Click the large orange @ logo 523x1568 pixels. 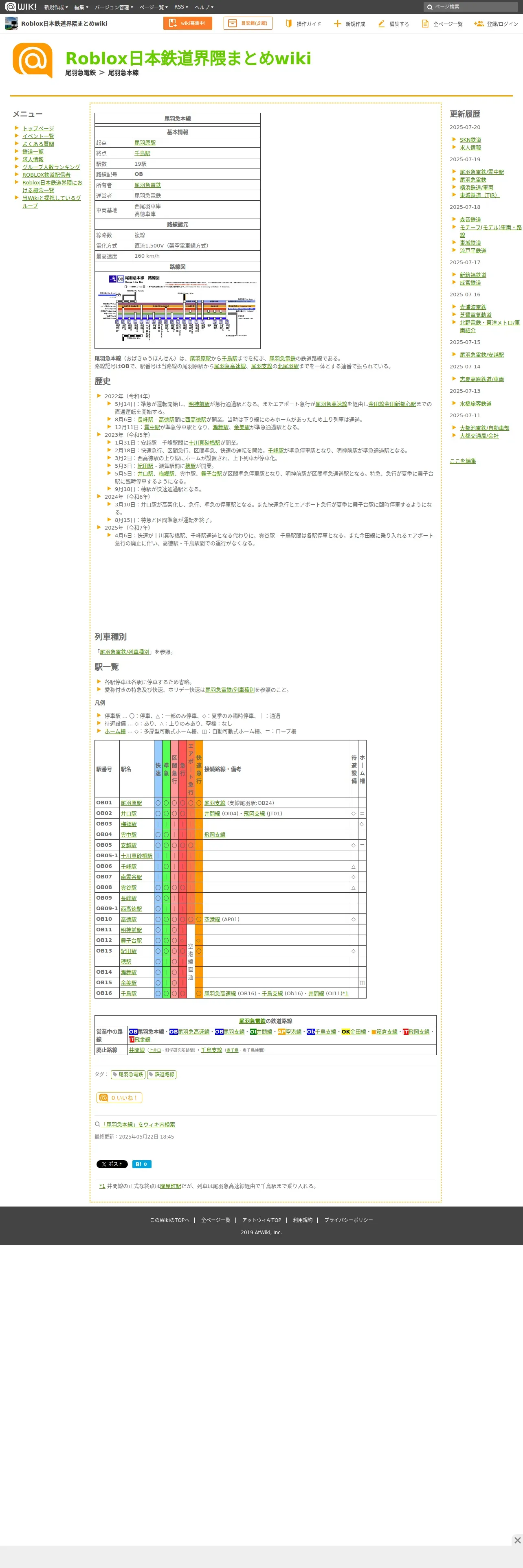tap(32, 61)
